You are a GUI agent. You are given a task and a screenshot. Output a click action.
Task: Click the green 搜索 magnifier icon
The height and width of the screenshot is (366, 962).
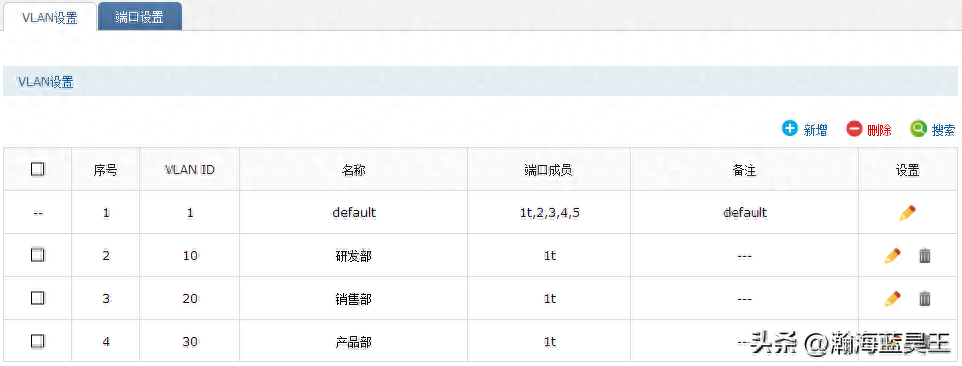(x=918, y=129)
